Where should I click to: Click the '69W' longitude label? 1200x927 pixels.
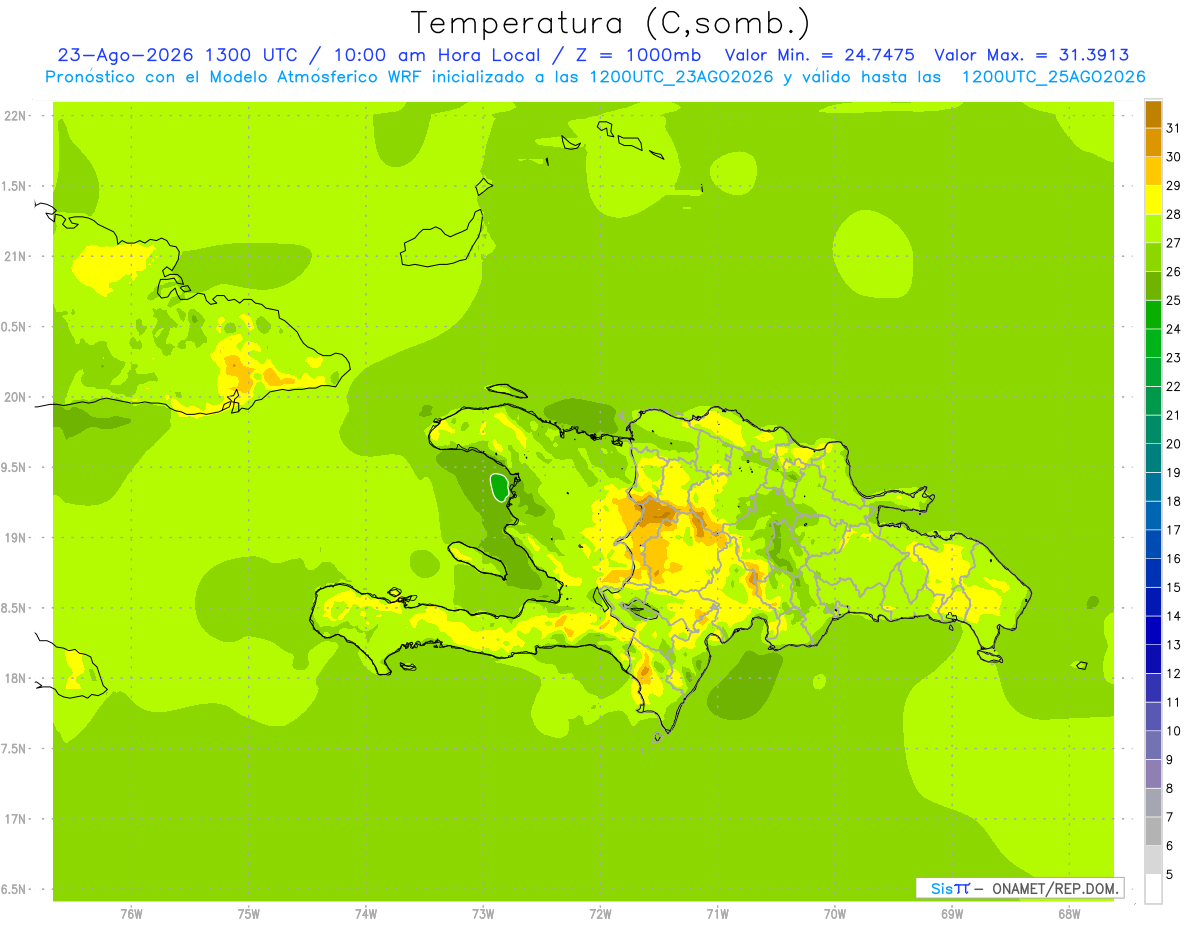click(952, 915)
